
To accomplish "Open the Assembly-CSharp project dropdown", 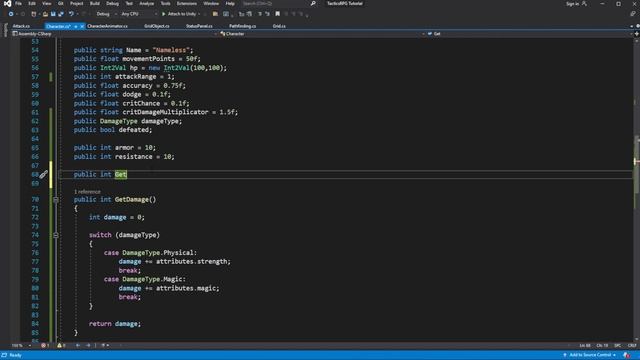I will click(x=114, y=34).
